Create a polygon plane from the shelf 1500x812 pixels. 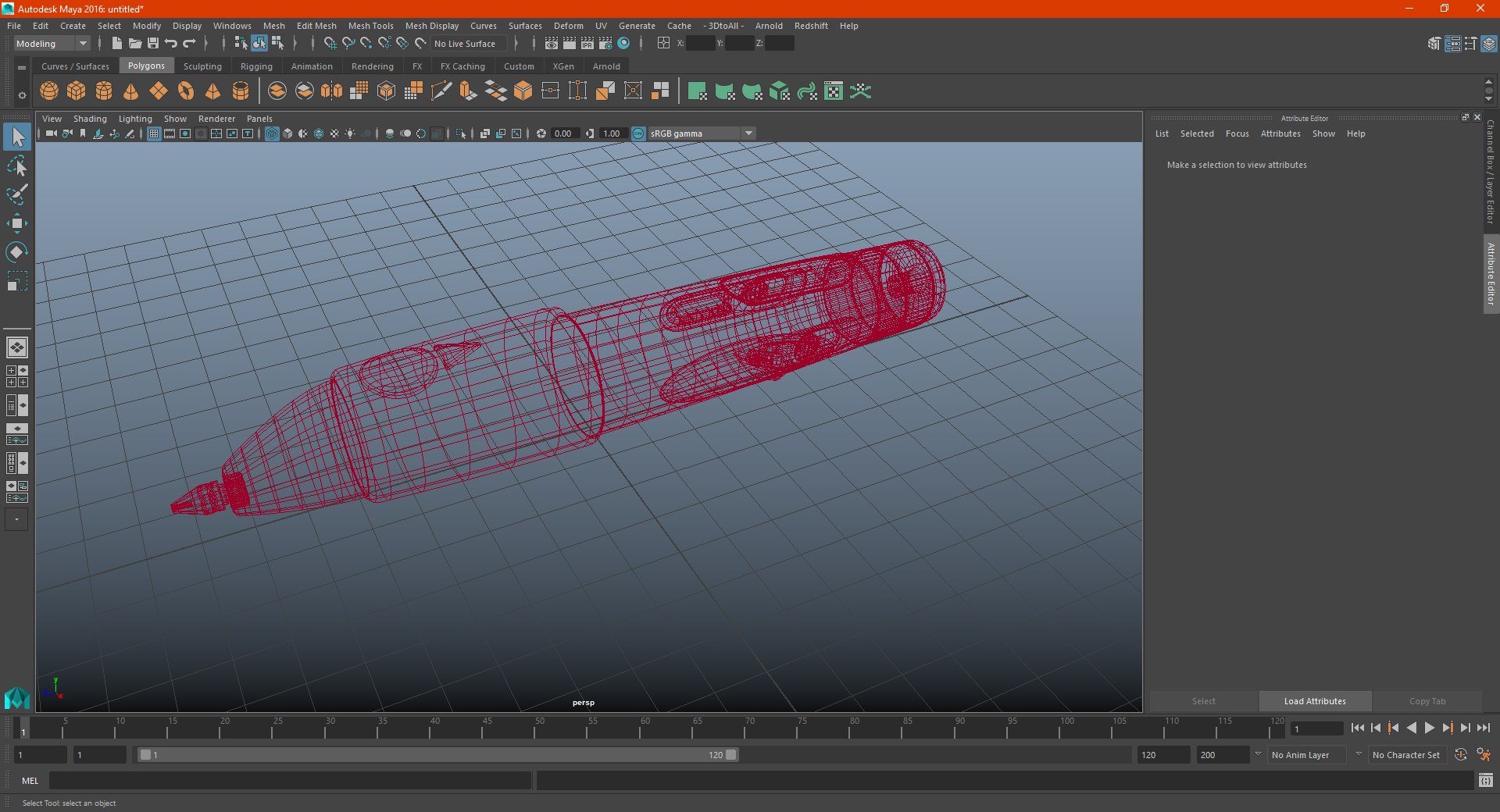(159, 91)
